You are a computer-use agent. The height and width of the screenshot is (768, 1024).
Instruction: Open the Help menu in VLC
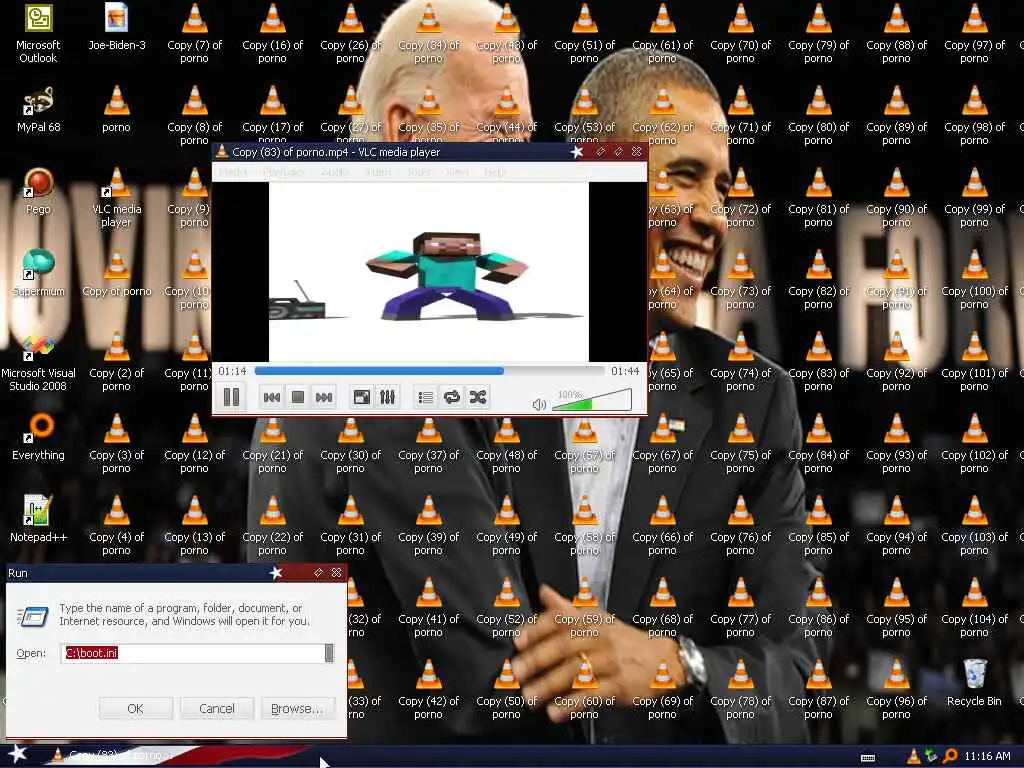[x=494, y=172]
